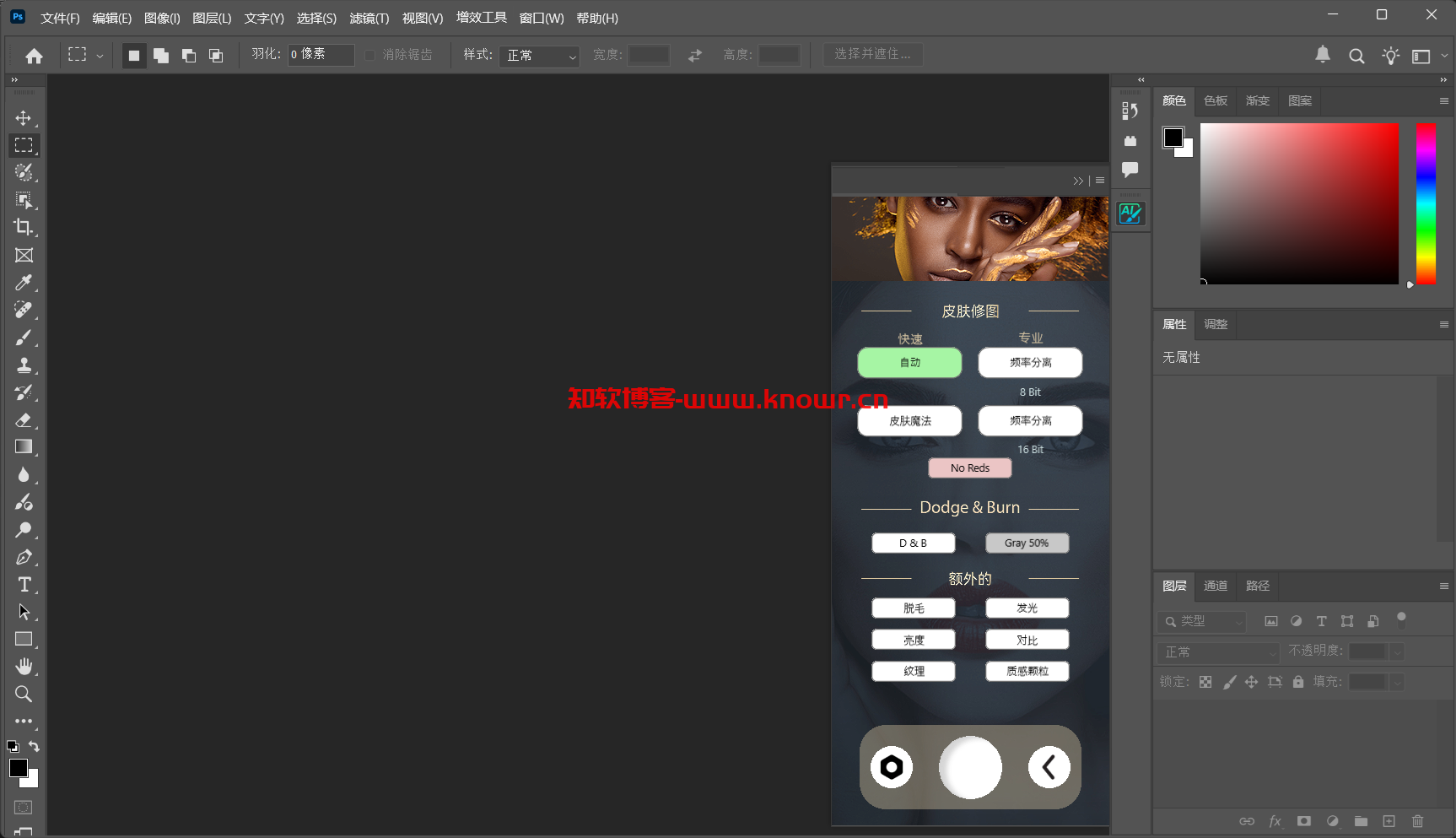Open the Edit Toolbar three-dots menu
This screenshot has height=838, width=1456.
pyautogui.click(x=24, y=722)
